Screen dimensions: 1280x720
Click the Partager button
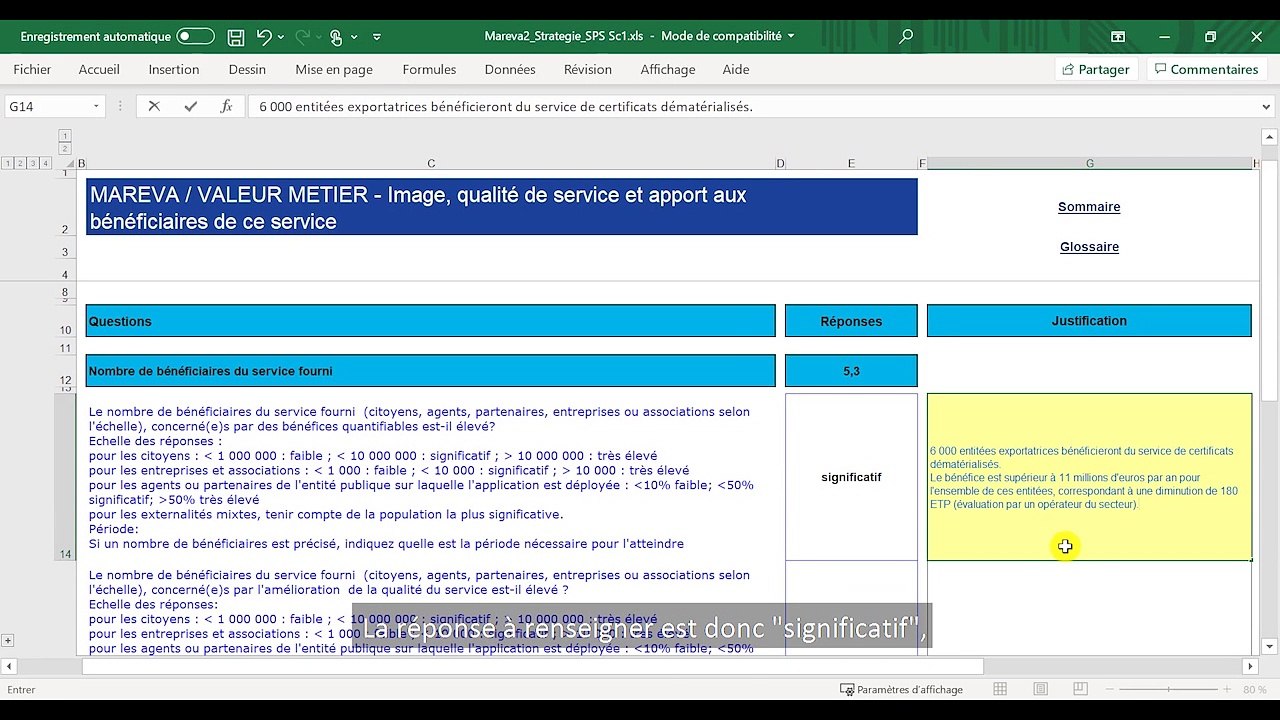click(x=1096, y=69)
